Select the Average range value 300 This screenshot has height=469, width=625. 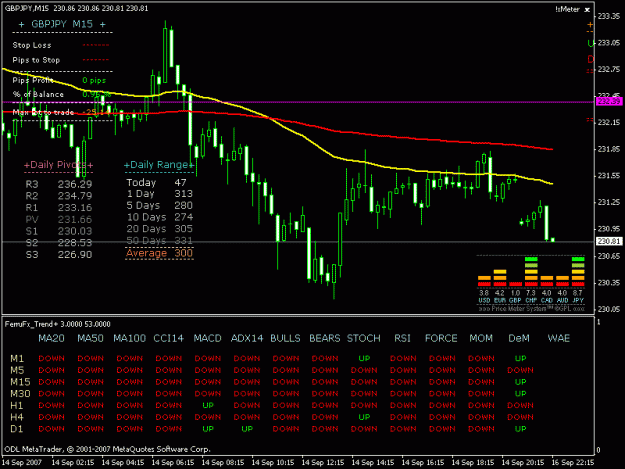(x=183, y=253)
